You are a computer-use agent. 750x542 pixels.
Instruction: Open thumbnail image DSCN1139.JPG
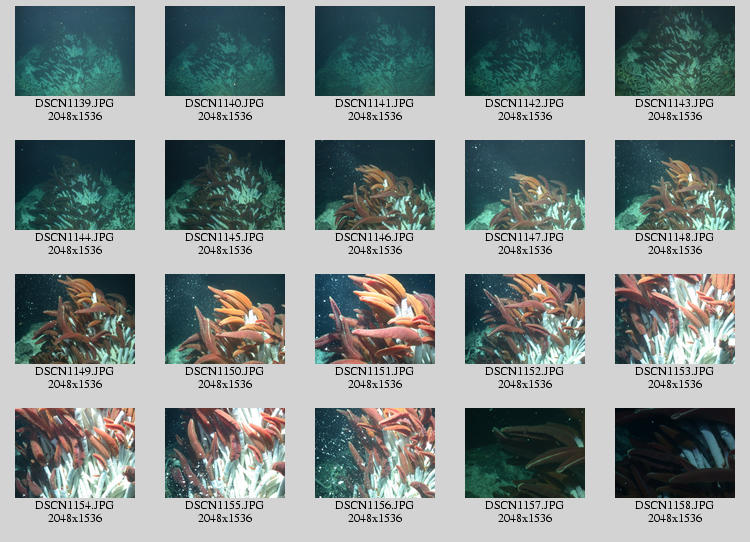click(75, 51)
